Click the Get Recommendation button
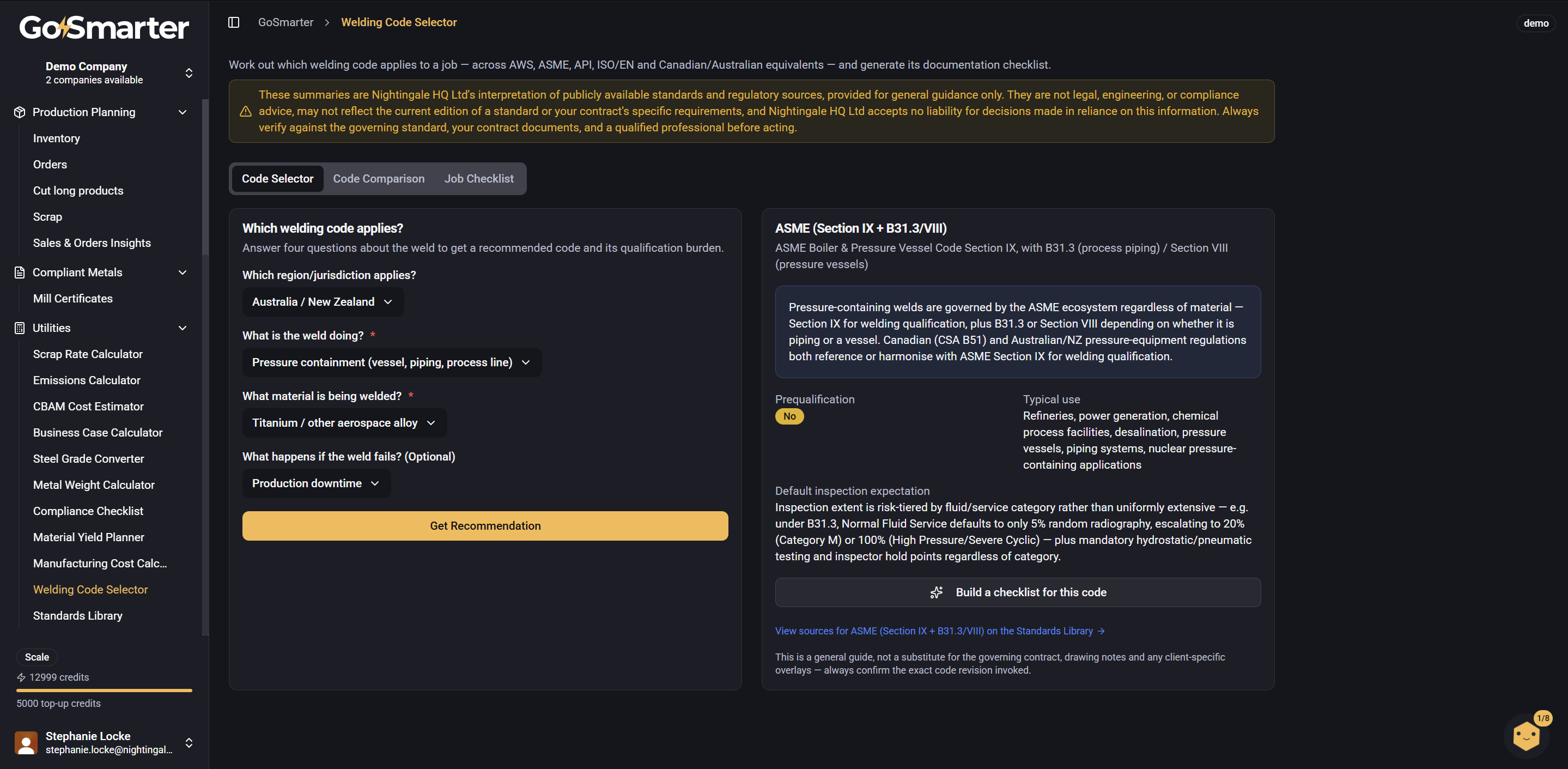The width and height of the screenshot is (1568, 769). point(485,525)
